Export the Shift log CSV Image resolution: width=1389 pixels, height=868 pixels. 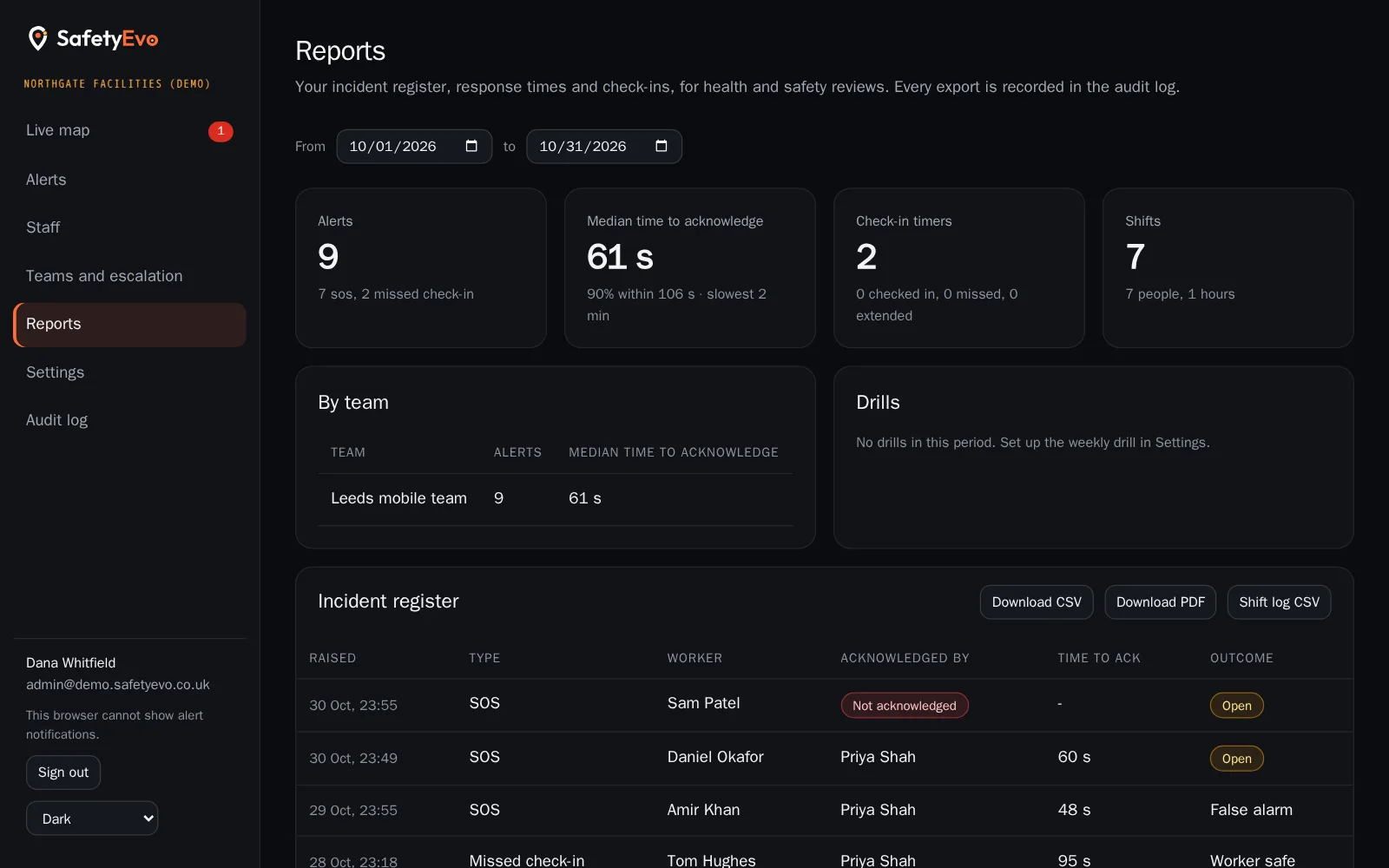click(1279, 602)
